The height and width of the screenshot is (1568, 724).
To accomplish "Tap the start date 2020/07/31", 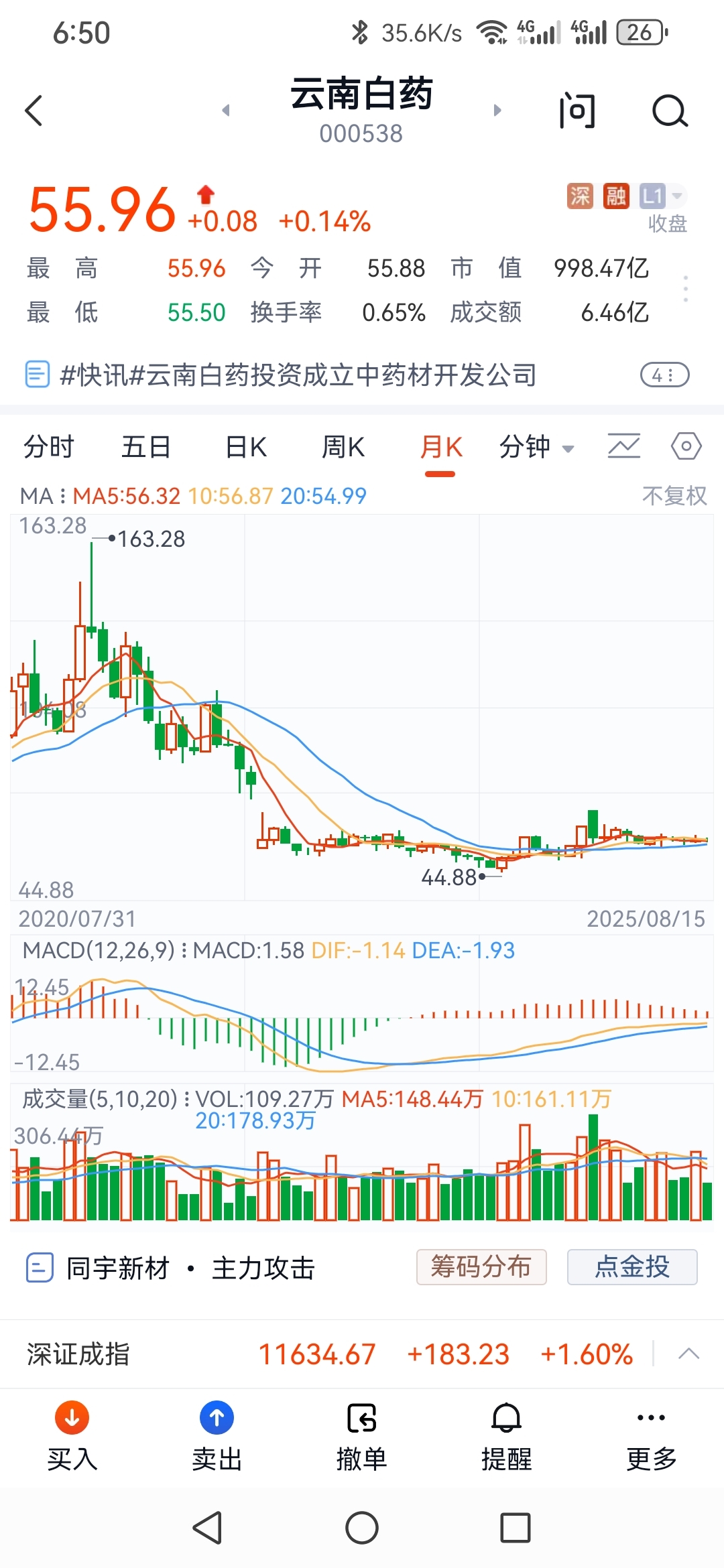I will (x=77, y=919).
